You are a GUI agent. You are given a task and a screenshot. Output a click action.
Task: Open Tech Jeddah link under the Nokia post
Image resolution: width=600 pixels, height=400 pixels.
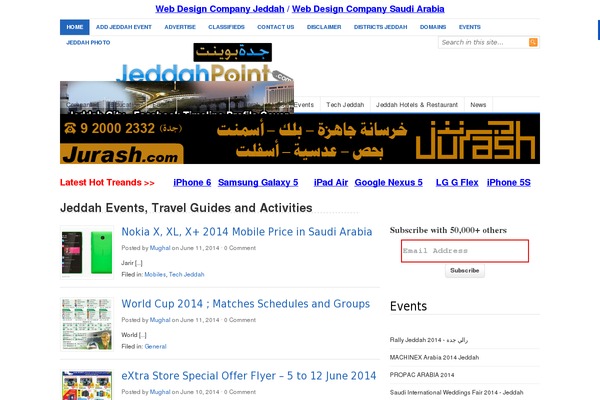(x=186, y=274)
